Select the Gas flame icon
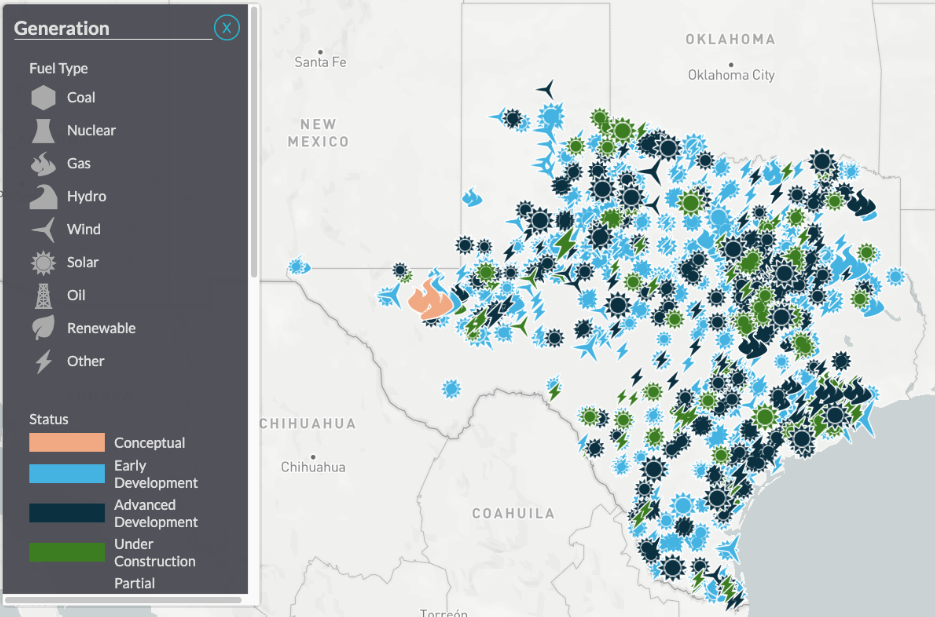The image size is (935, 617). point(44,164)
